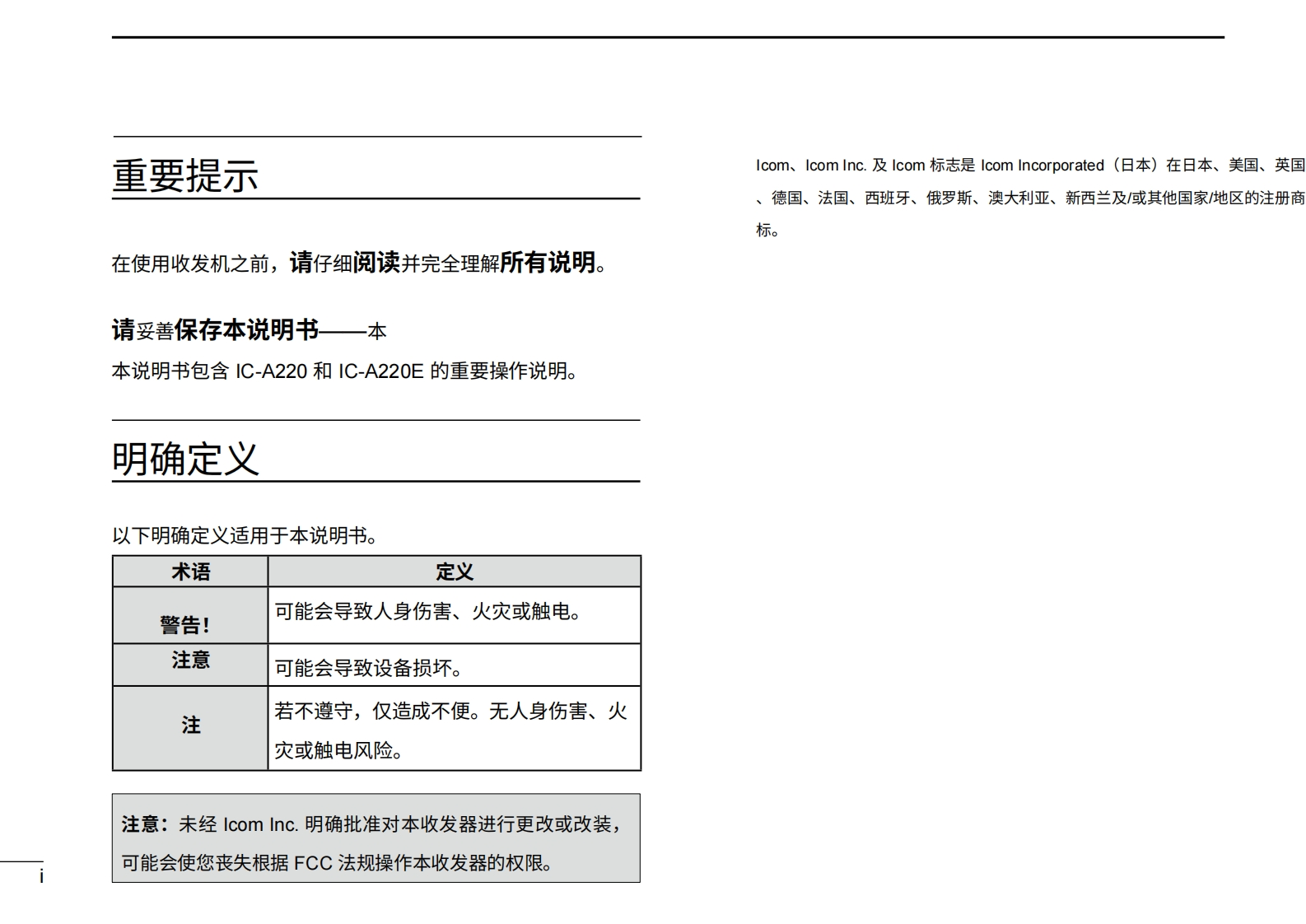Click the 术语 table header cell
Screen dimensions: 1306x924
[190, 572]
